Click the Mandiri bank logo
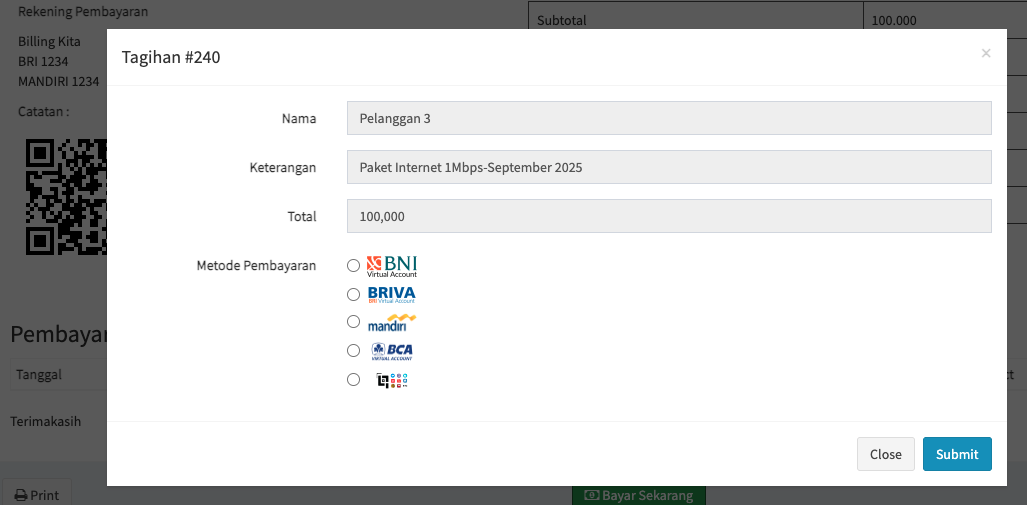This screenshot has width=1027, height=505. [x=391, y=322]
